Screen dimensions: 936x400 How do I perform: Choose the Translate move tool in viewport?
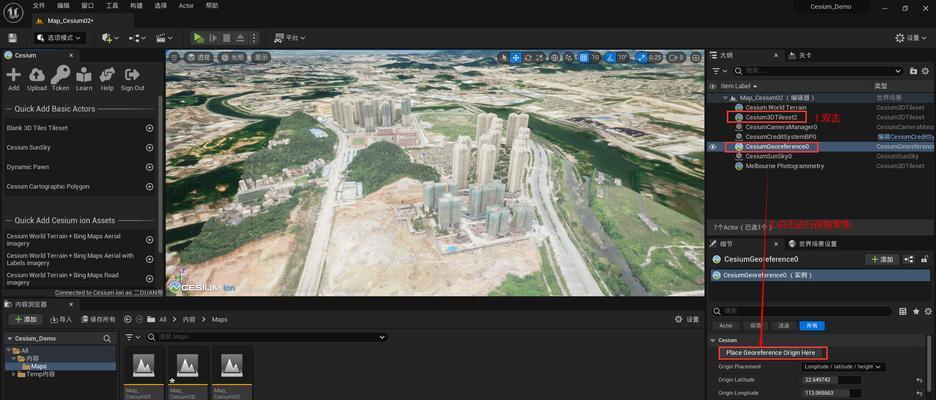(516, 58)
